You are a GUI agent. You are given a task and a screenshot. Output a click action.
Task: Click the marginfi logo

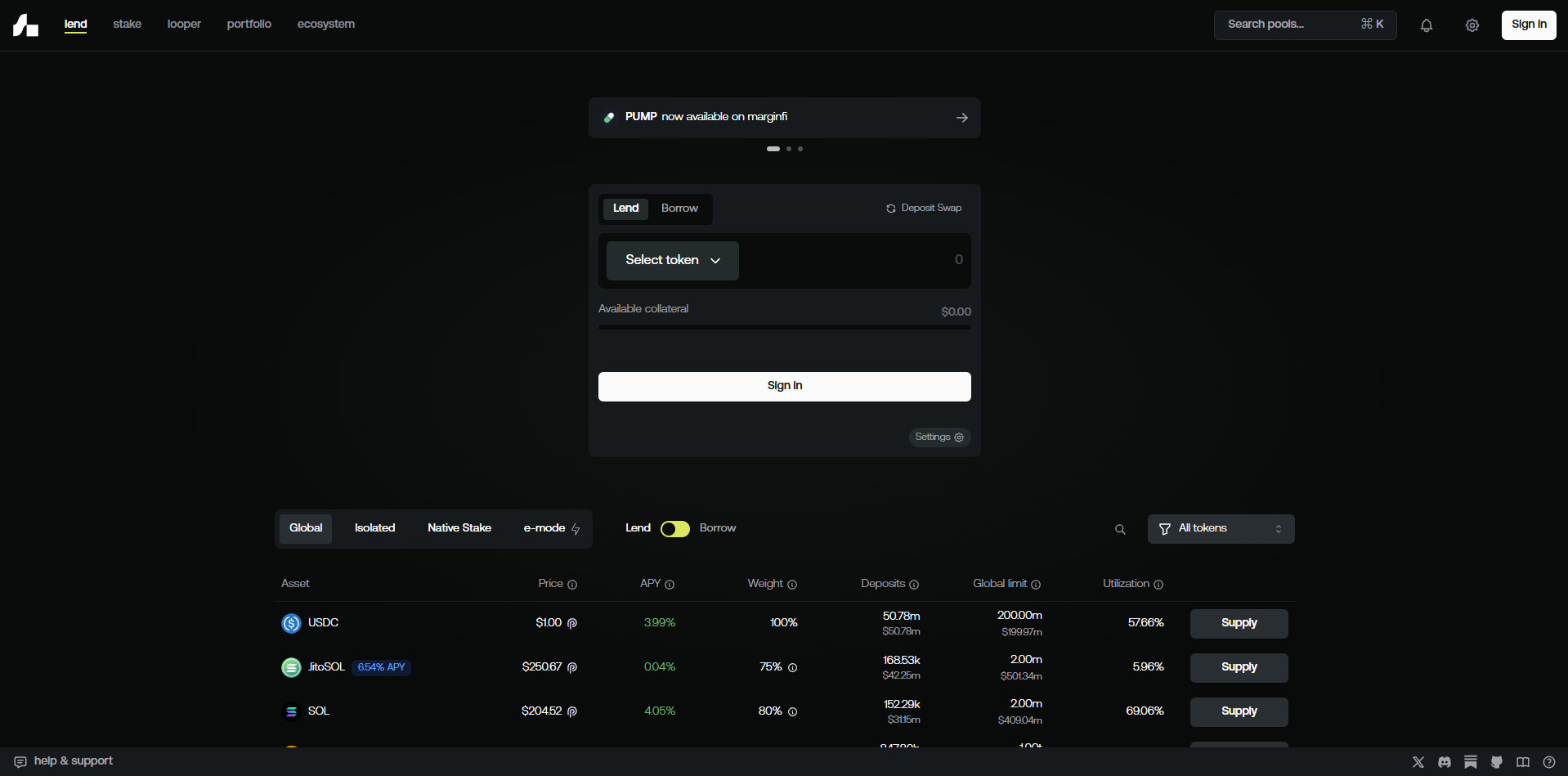point(25,25)
